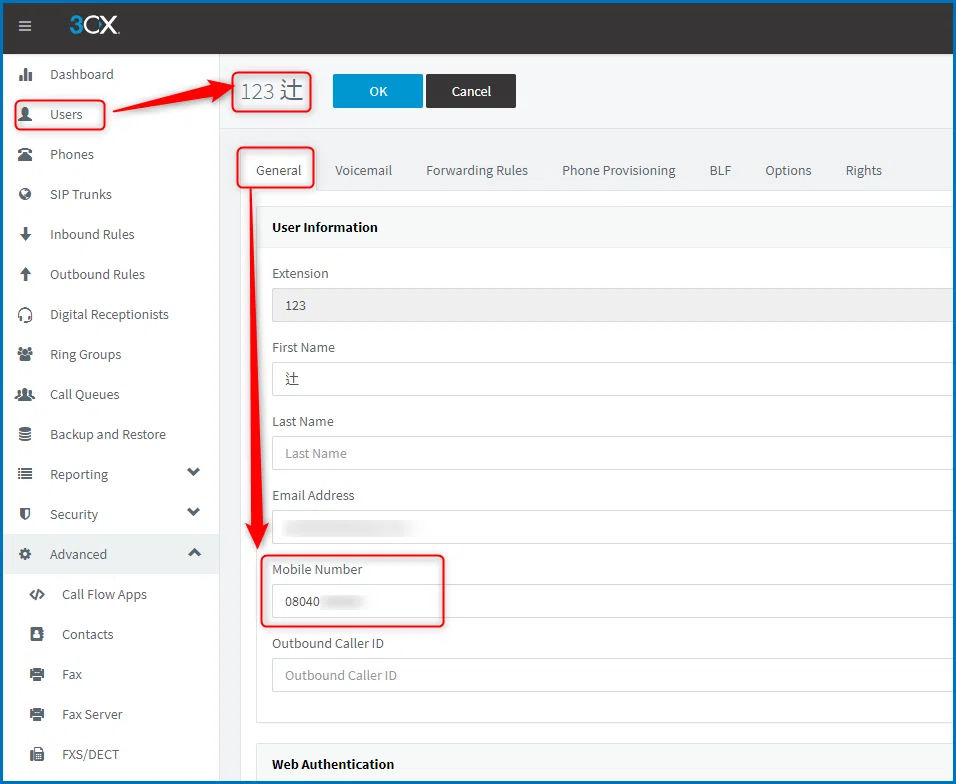Click the Reporting list icon
The height and width of the screenshot is (784, 956).
click(26, 474)
